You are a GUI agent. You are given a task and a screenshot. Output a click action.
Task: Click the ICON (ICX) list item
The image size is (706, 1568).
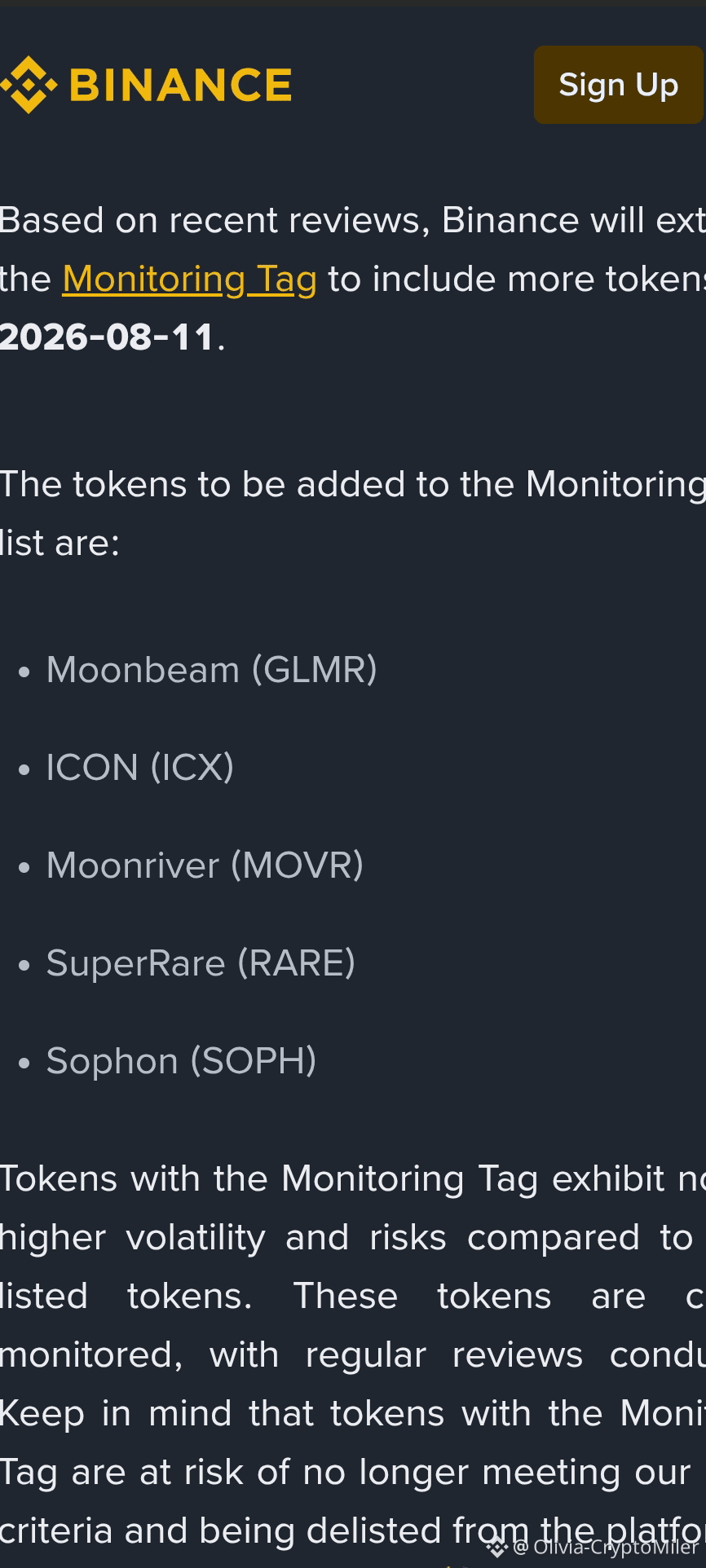[x=139, y=768]
